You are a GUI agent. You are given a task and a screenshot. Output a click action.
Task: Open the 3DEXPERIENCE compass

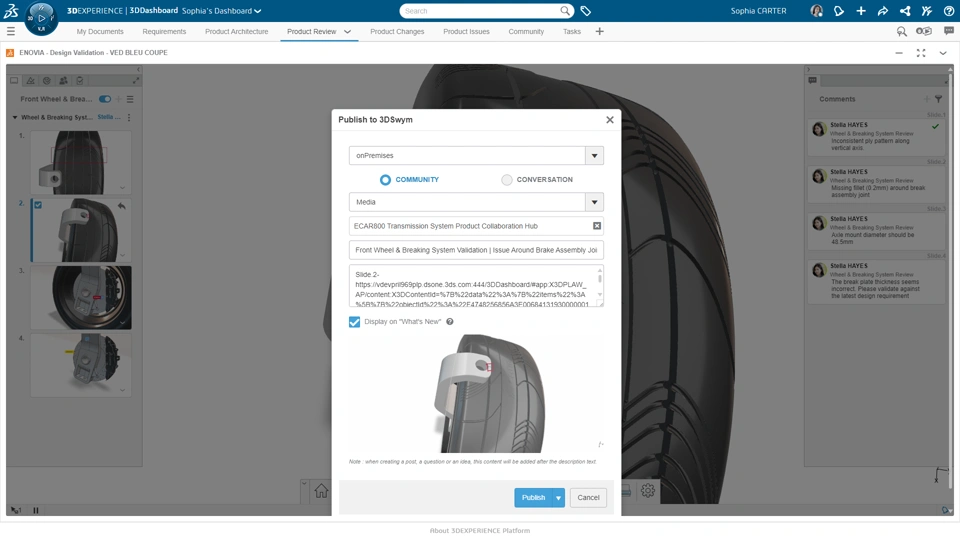[41, 18]
